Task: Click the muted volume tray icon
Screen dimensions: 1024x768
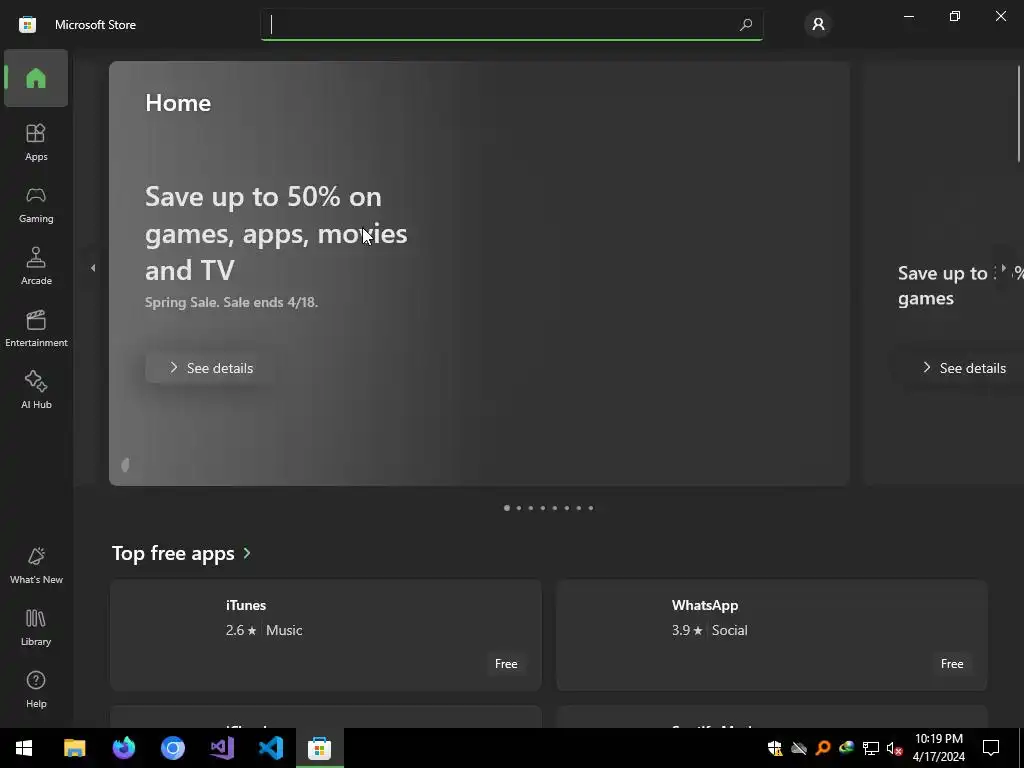Action: 895,748
